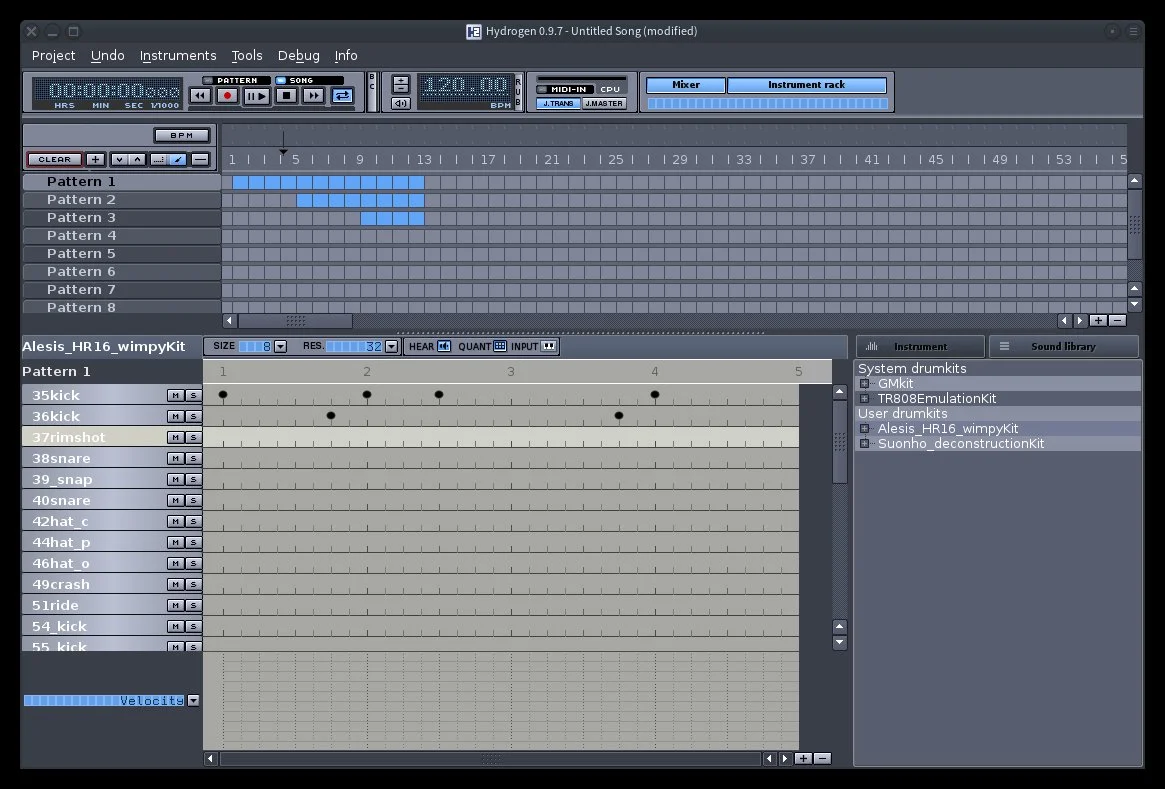This screenshot has width=1165, height=789.
Task: Solo the 42hat_c instrument
Action: click(x=193, y=522)
